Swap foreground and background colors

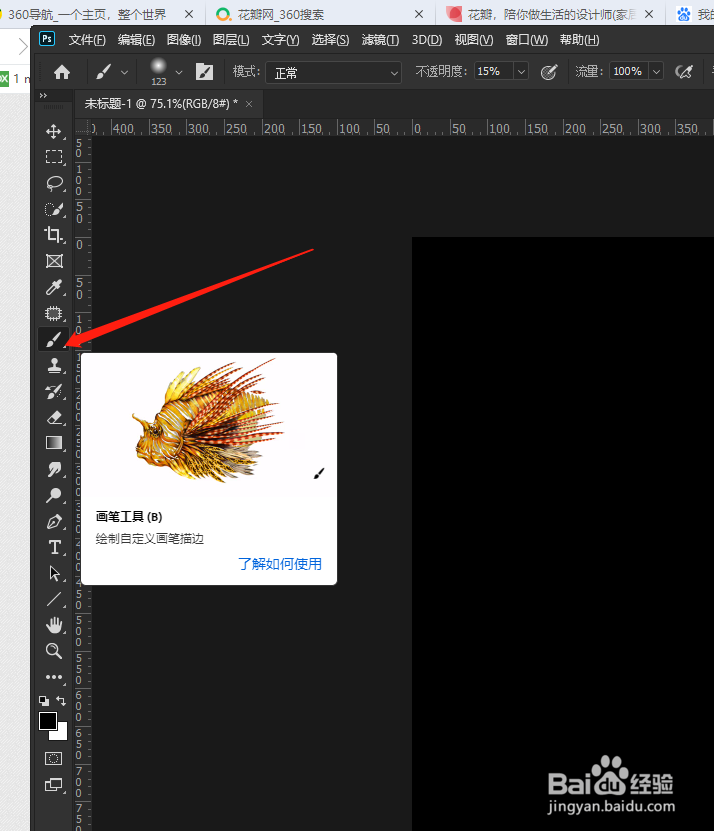(x=61, y=701)
